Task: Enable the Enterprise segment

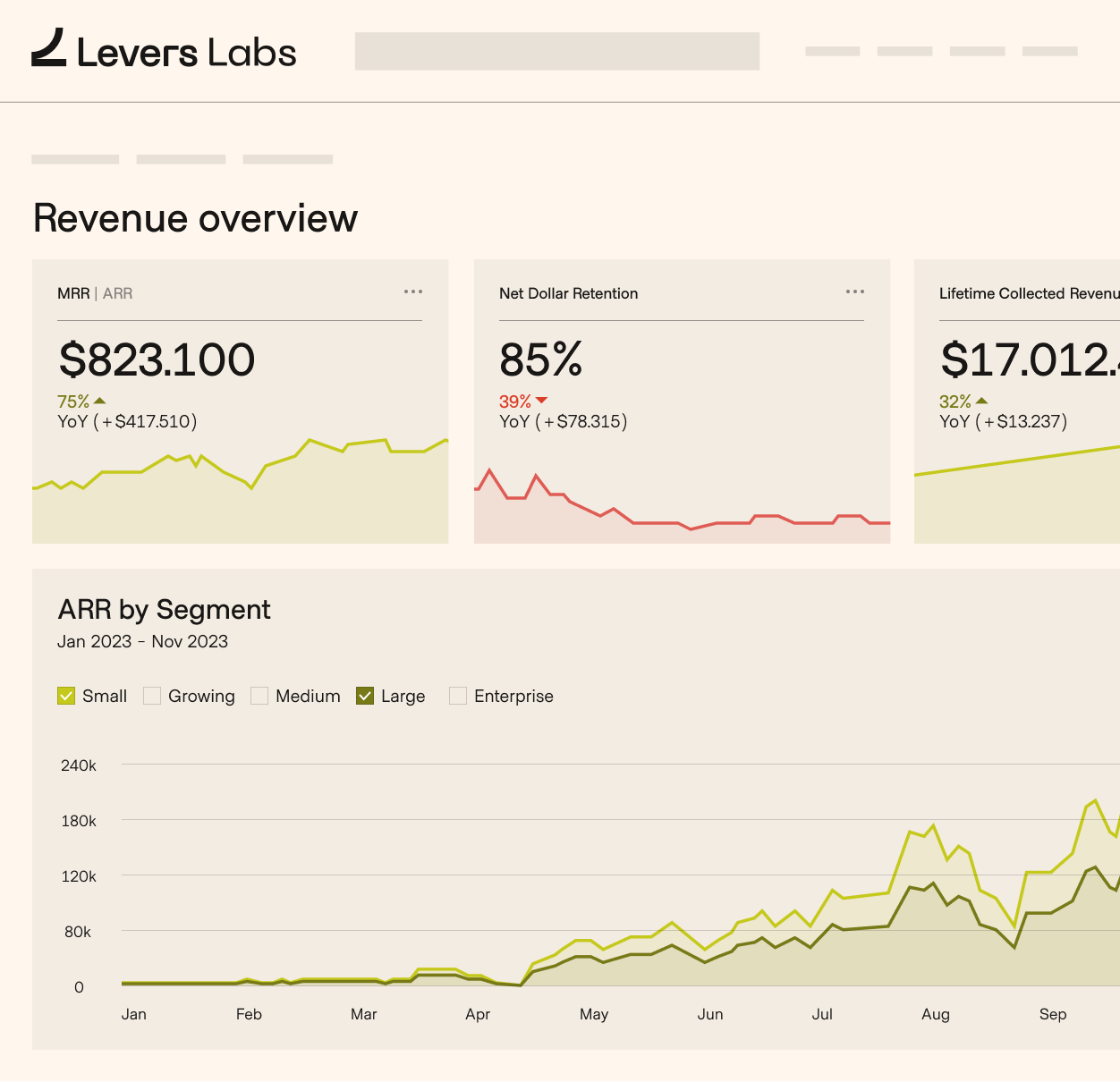Action: (458, 695)
